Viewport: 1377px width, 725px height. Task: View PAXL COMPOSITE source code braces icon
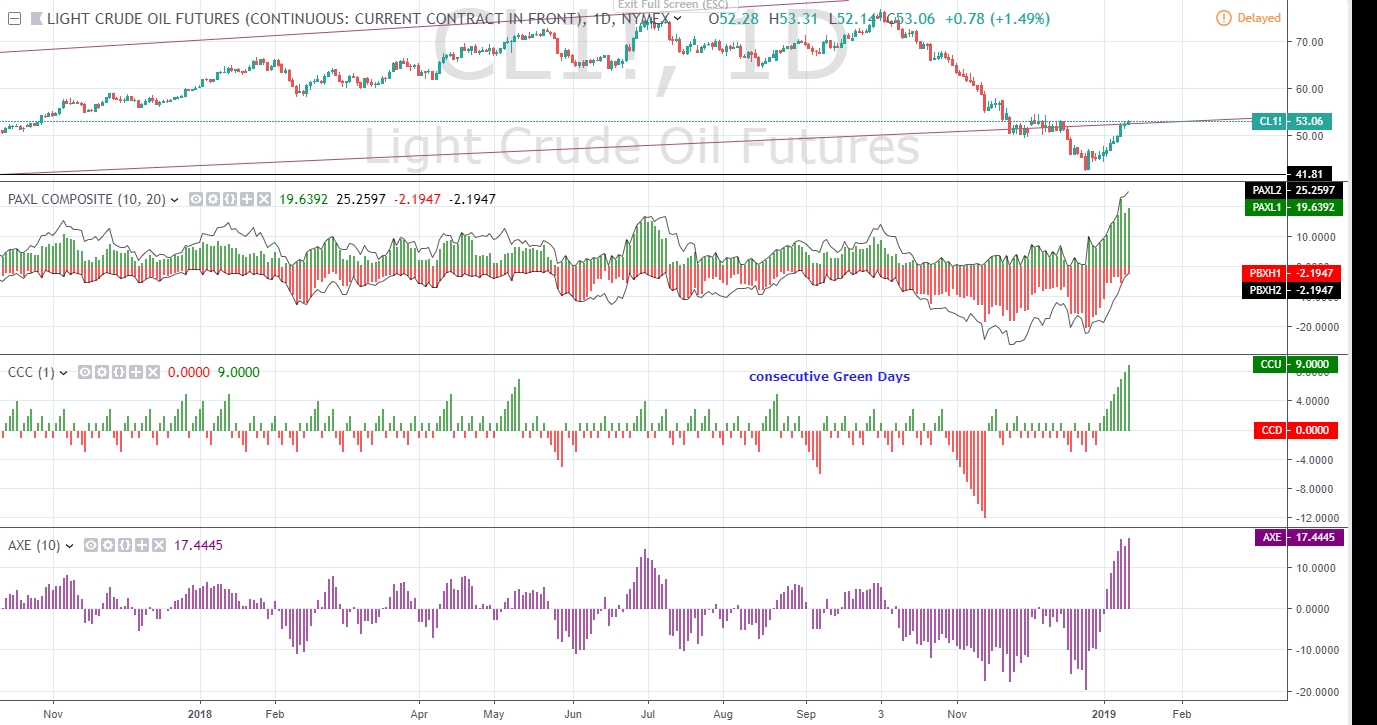click(x=230, y=199)
